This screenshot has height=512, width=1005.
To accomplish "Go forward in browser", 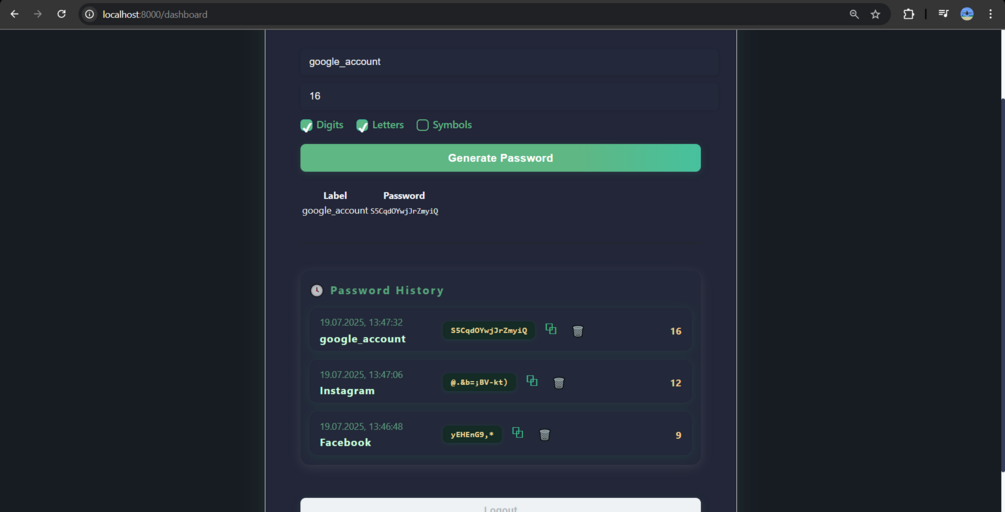I will 38,14.
